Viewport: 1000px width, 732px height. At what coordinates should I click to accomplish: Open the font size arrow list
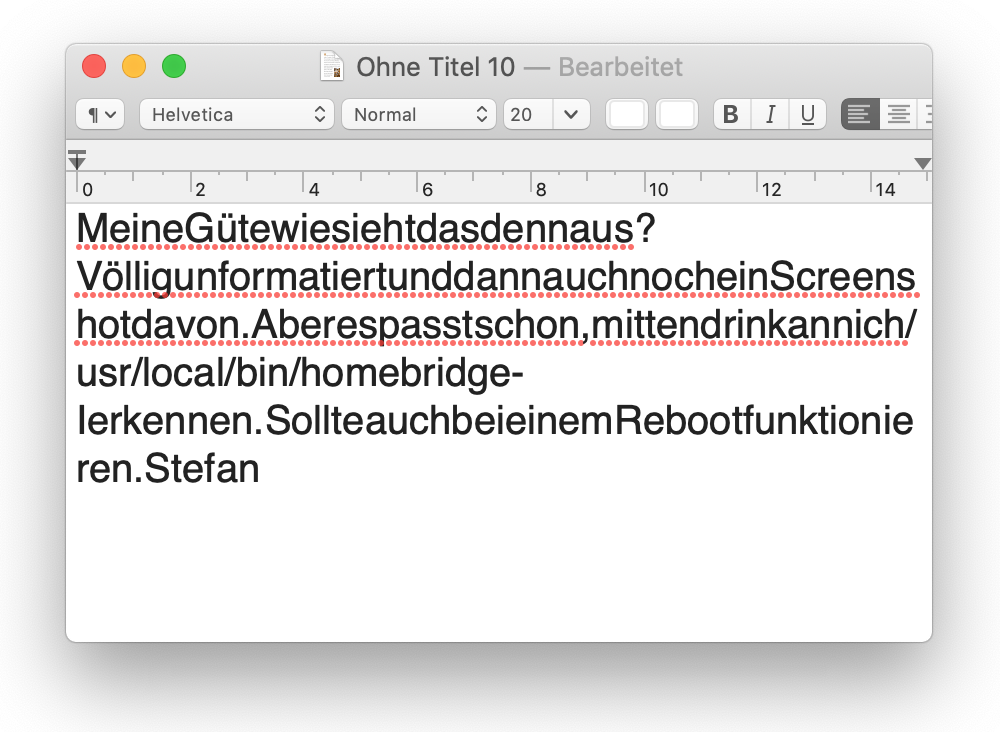pos(571,115)
